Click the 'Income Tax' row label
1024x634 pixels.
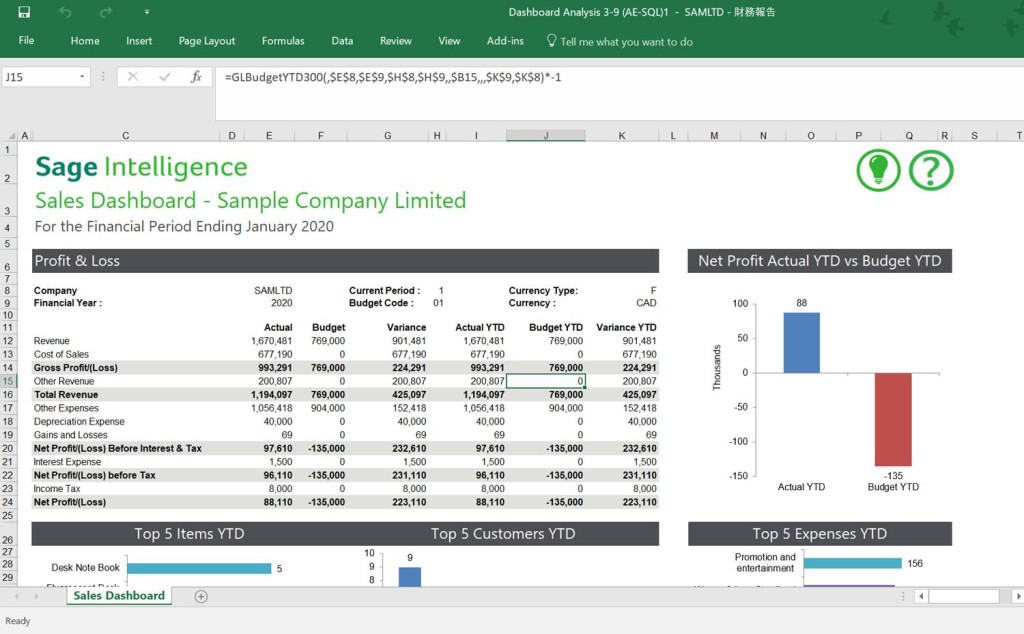[x=57, y=488]
